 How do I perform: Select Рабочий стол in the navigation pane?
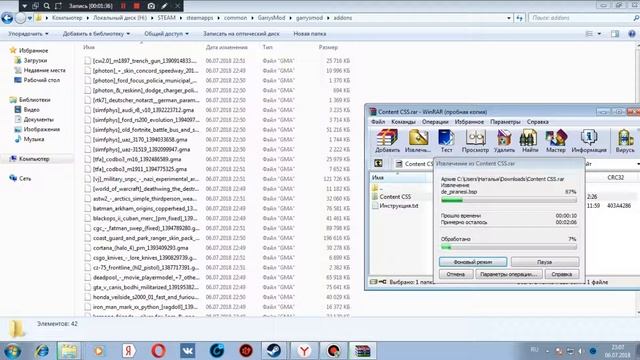pos(41,80)
